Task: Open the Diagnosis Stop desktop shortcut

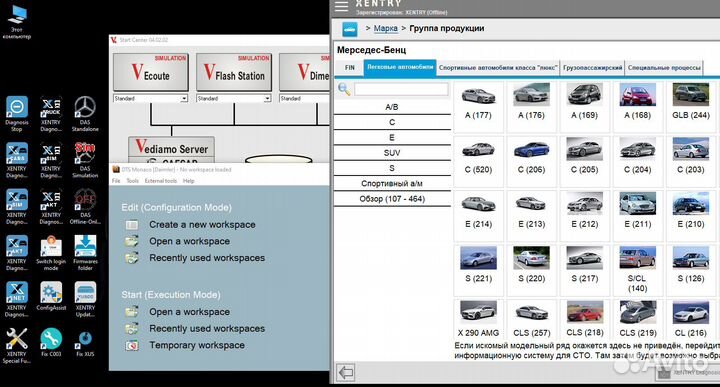Action: click(x=17, y=113)
